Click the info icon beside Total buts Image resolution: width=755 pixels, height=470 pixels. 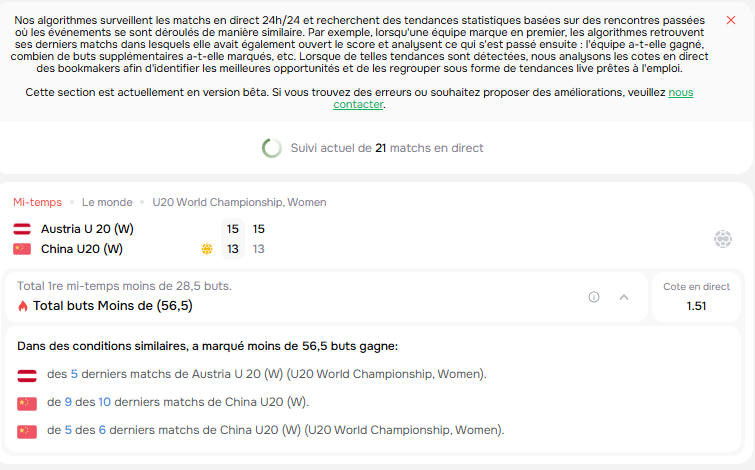coord(594,297)
